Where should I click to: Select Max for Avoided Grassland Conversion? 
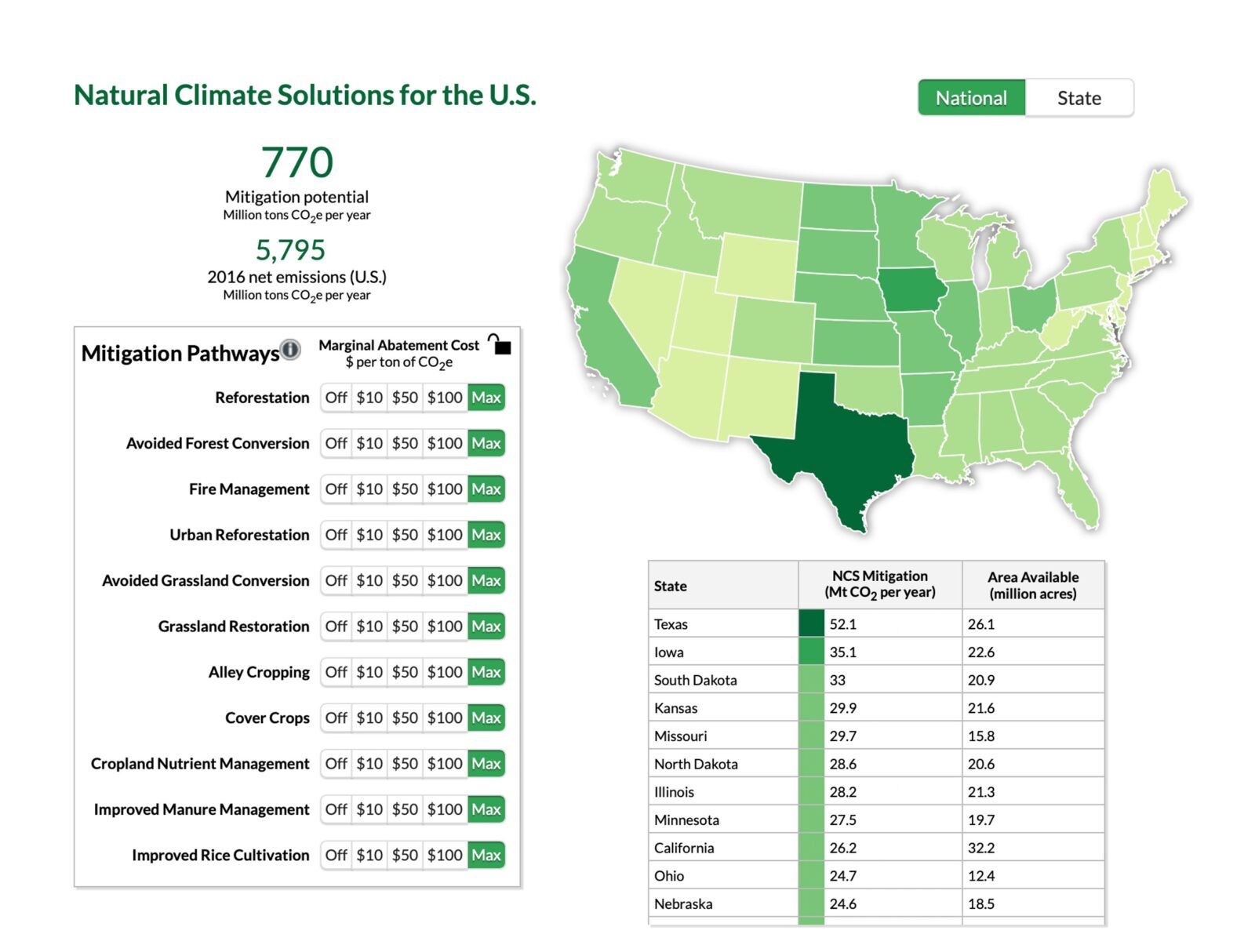486,581
